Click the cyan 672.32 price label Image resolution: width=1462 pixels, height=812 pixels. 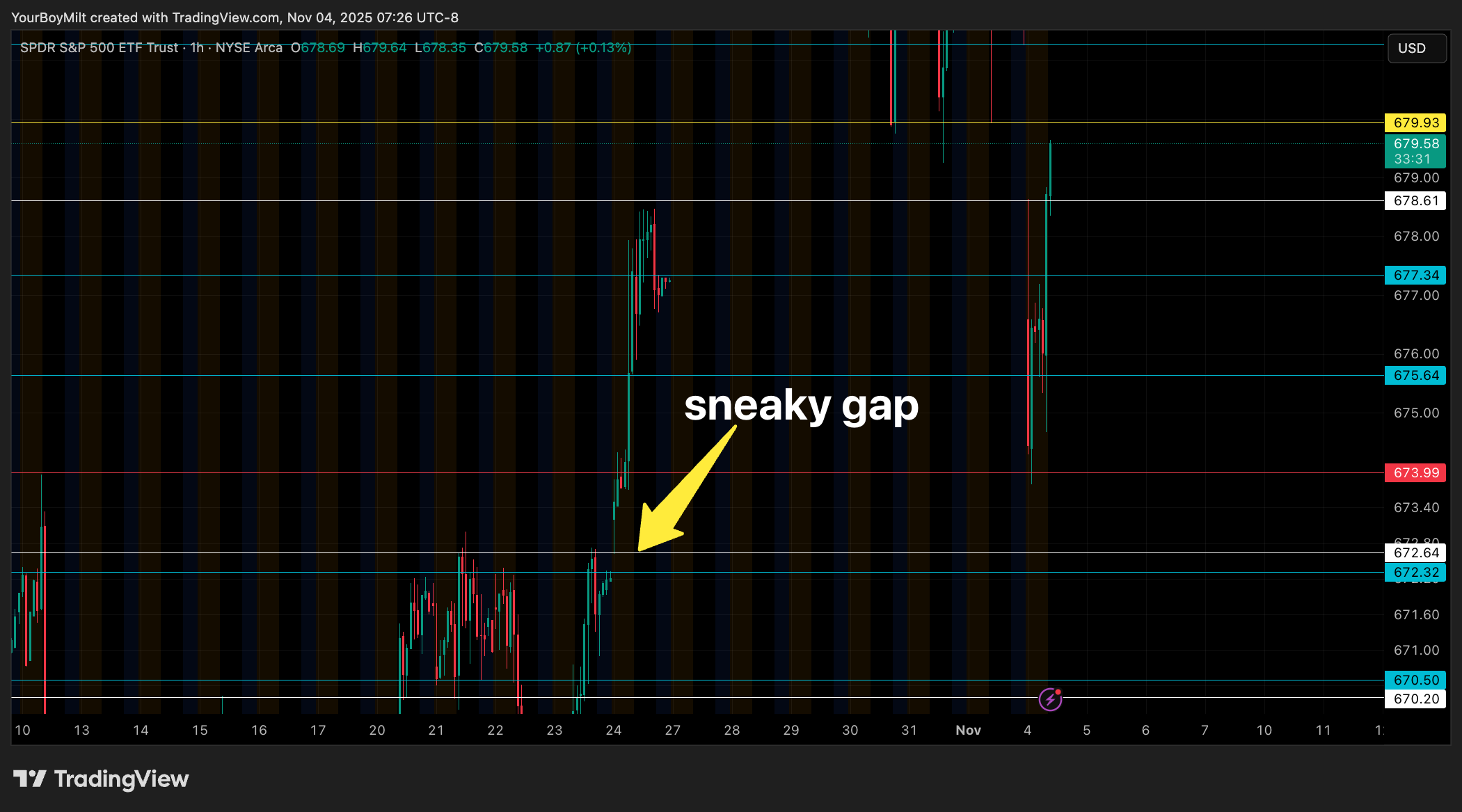point(1415,572)
